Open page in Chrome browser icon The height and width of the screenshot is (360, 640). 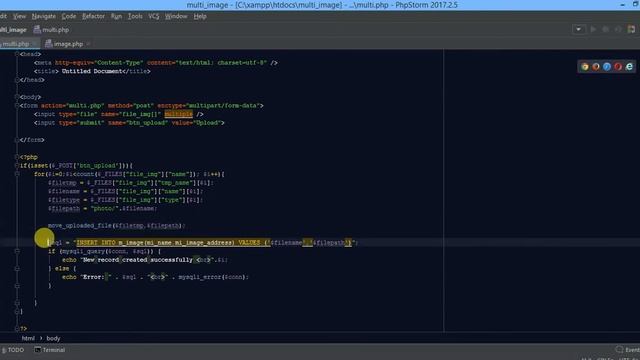click(584, 67)
